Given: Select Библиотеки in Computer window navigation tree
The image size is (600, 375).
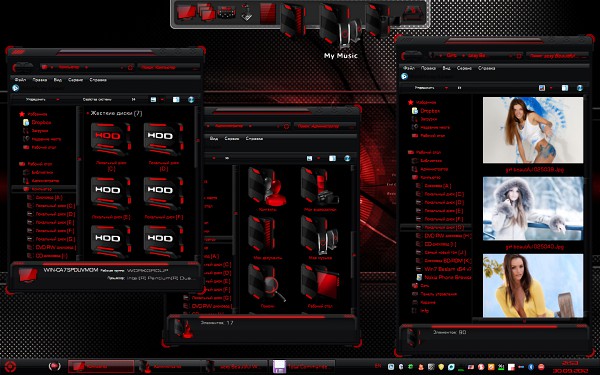Looking at the screenshot, I should (x=39, y=173).
